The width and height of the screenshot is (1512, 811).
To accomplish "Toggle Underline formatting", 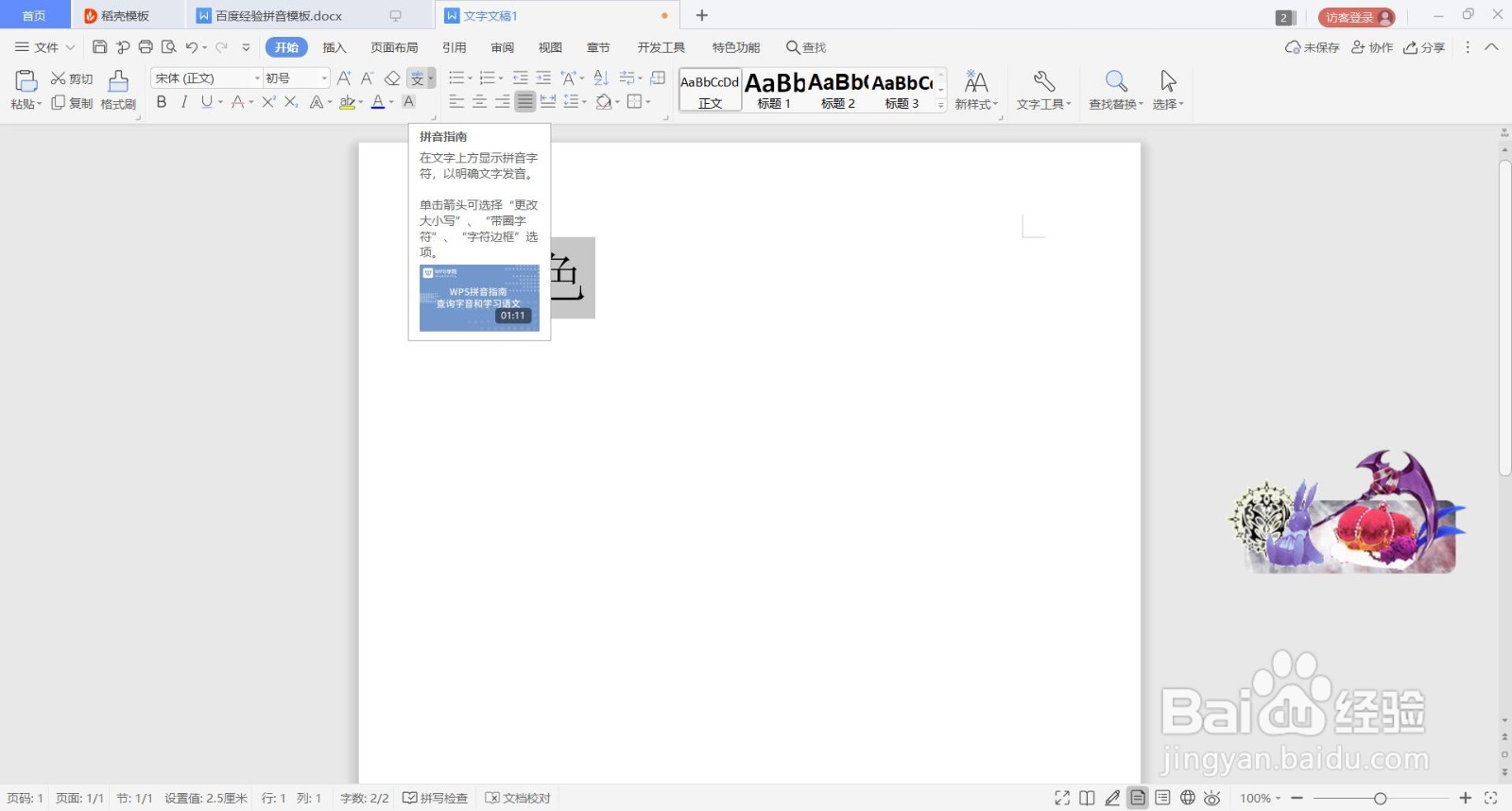I will coord(206,102).
